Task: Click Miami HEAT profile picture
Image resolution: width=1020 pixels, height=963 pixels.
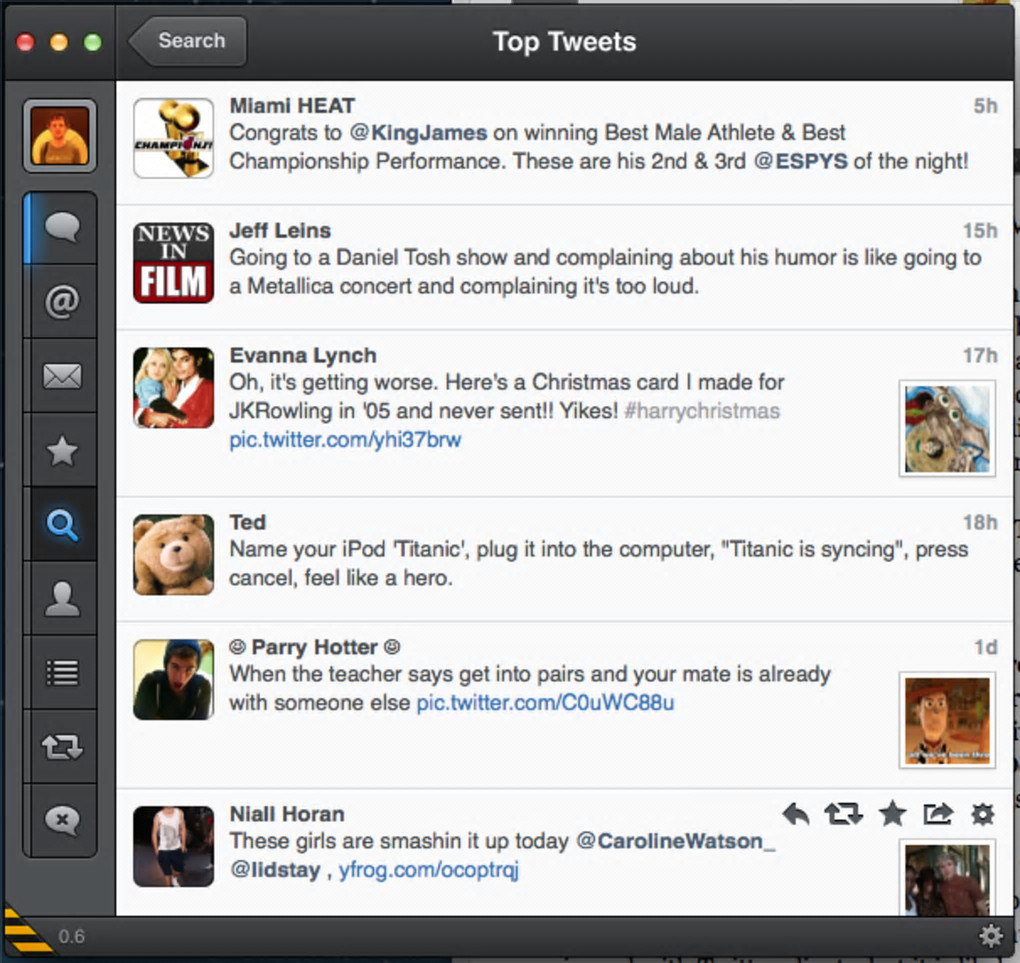Action: click(x=174, y=138)
